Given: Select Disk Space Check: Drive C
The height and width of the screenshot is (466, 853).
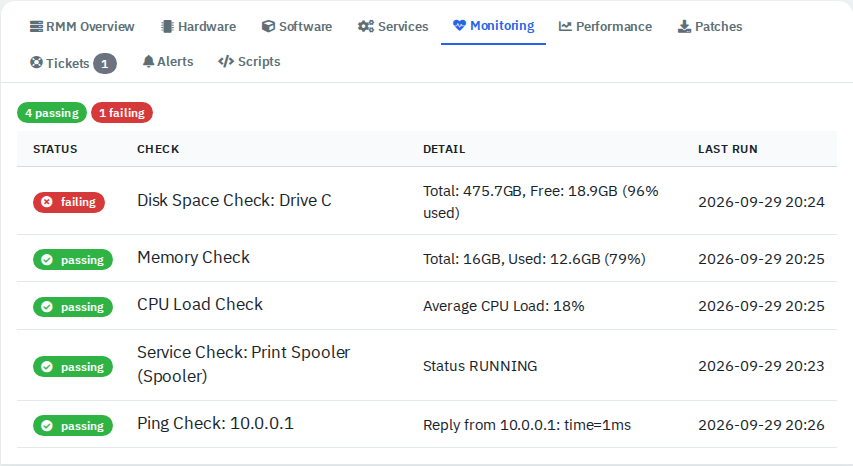Looking at the screenshot, I should coord(234,200).
